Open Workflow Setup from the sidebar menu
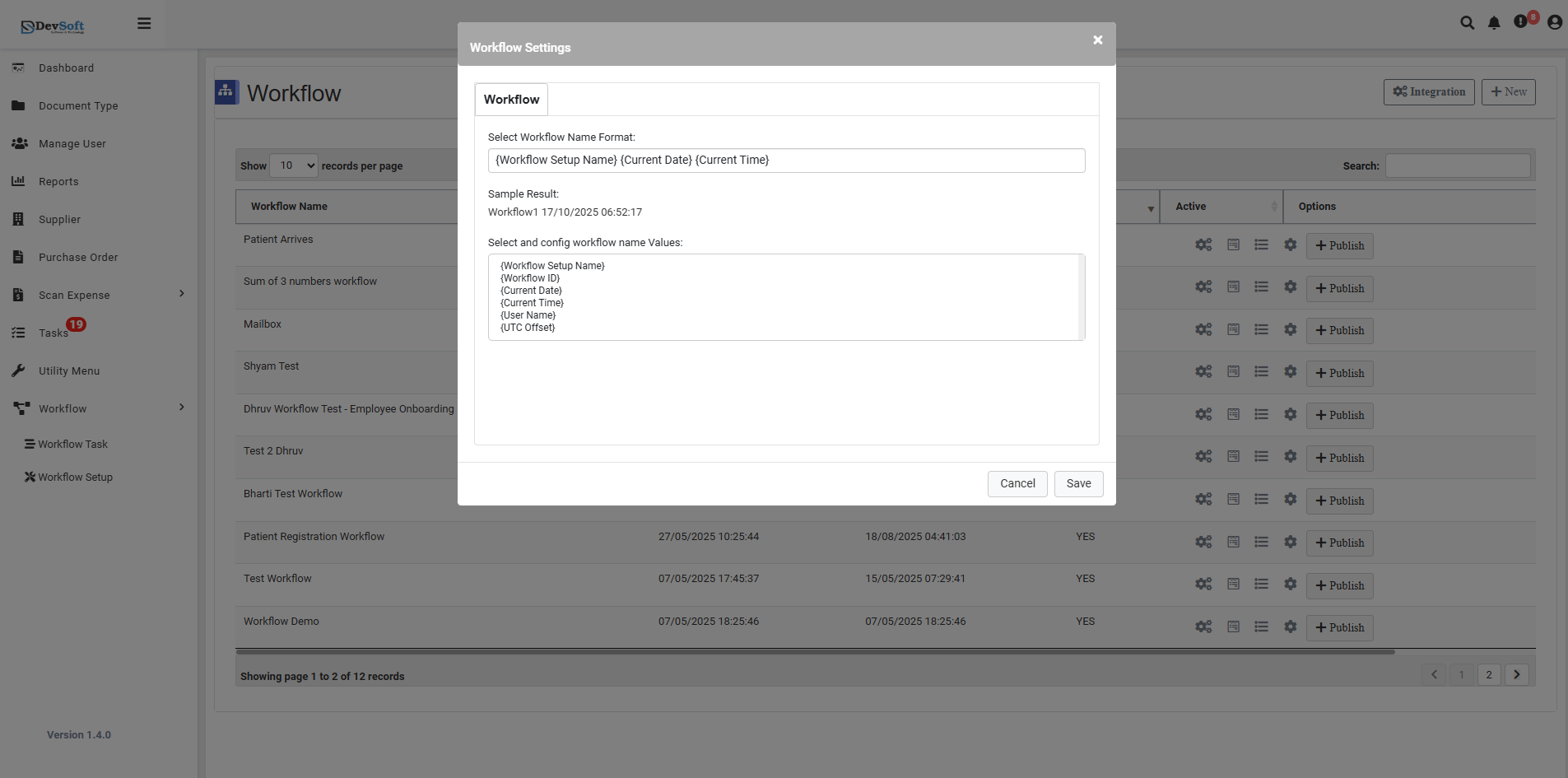1568x778 pixels. pyautogui.click(x=74, y=477)
